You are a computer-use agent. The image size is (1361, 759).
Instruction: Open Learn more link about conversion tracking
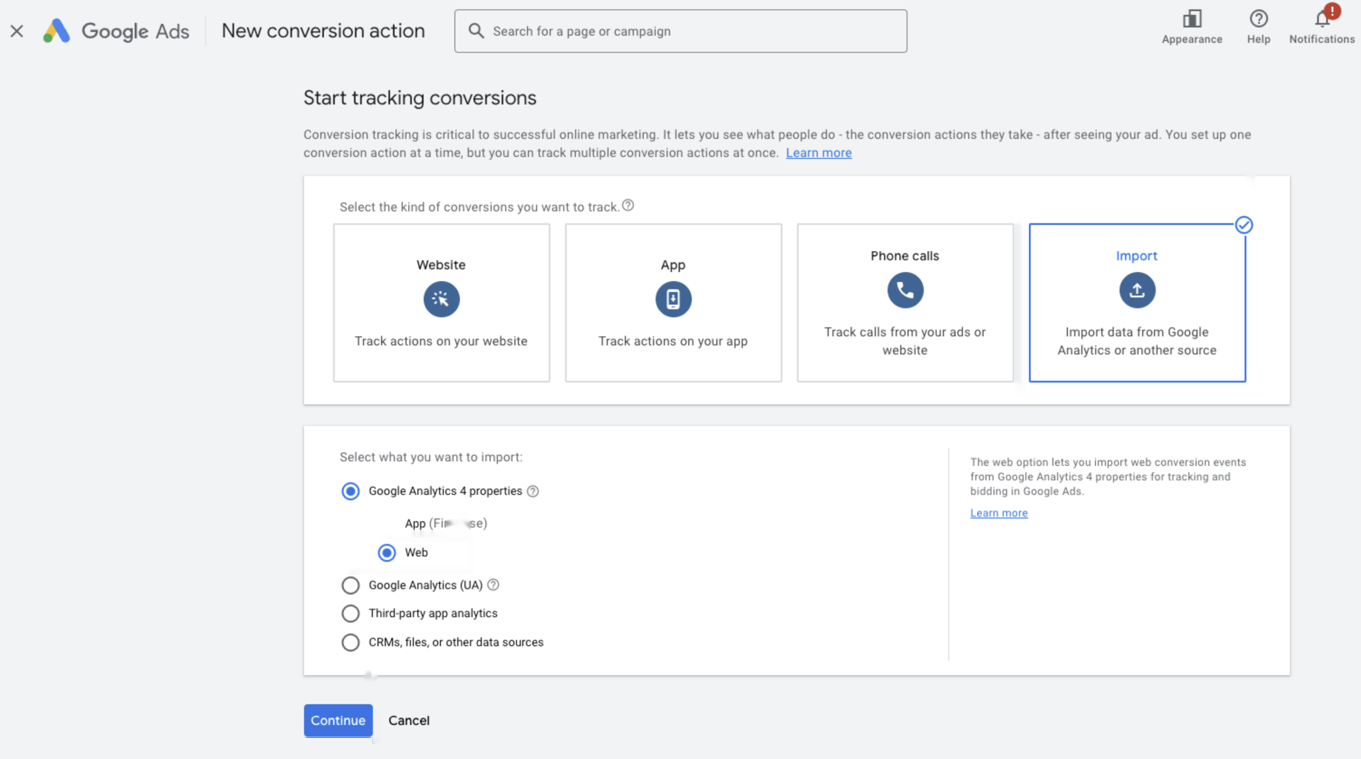click(x=818, y=153)
